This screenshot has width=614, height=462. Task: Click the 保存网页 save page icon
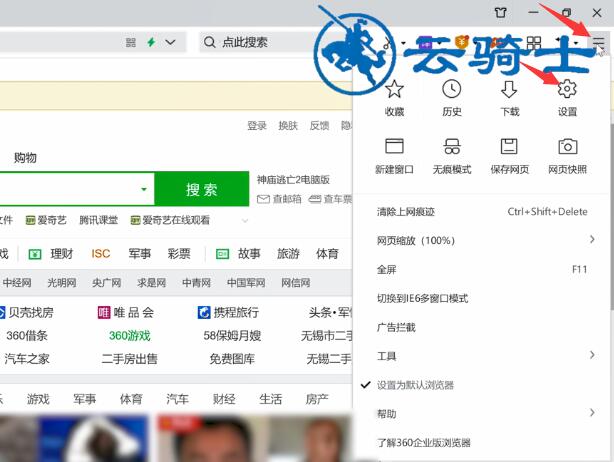tap(509, 146)
